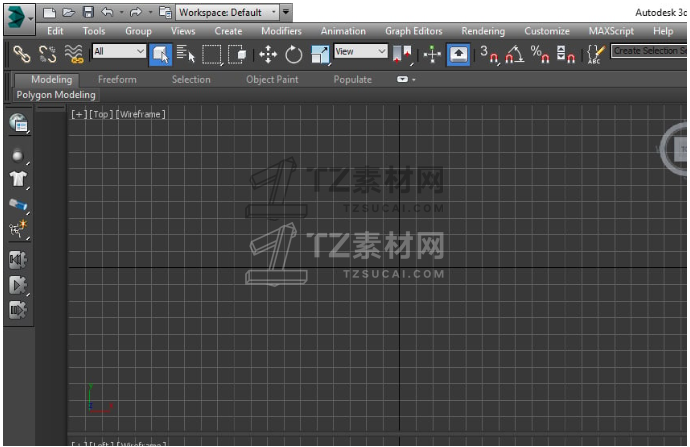Redo the last action
The width and height of the screenshot is (690, 447).
pyautogui.click(x=136, y=12)
